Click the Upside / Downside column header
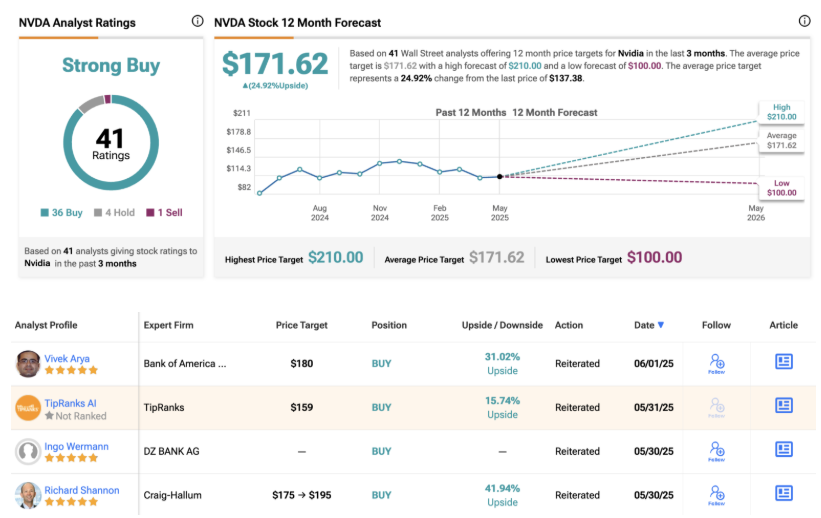This screenshot has height=518, width=821. [502, 325]
